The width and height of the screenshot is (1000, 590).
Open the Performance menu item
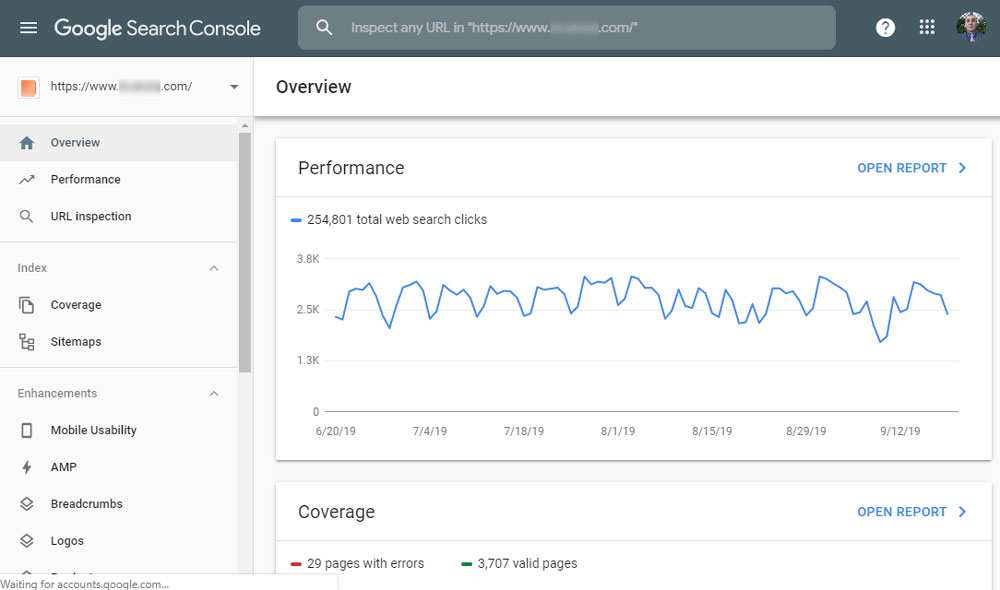tap(119, 180)
